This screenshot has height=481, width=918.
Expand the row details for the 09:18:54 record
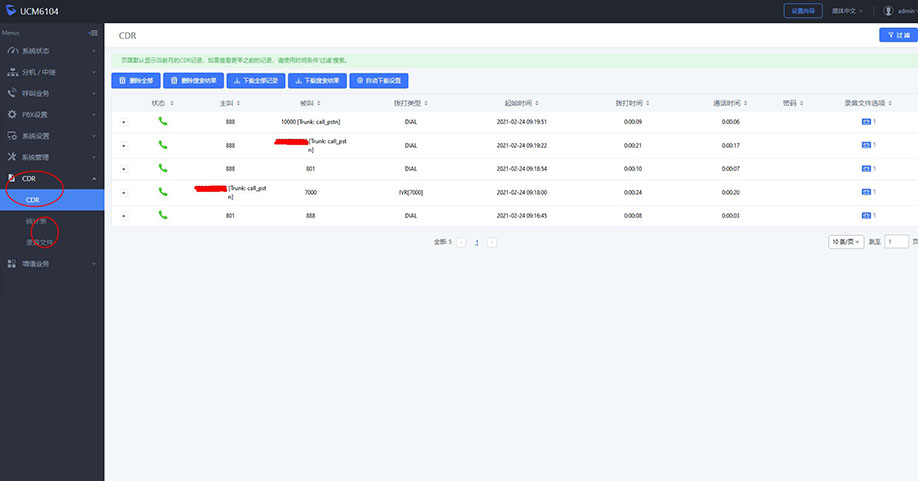pos(124,169)
